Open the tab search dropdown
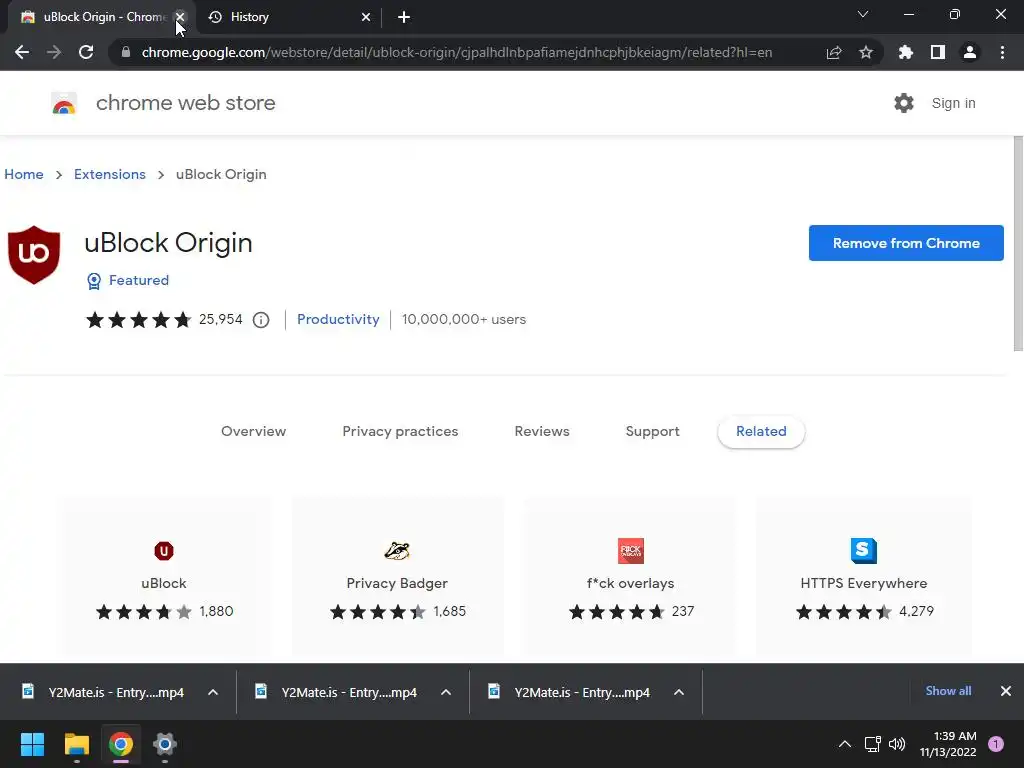Image resolution: width=1024 pixels, height=768 pixels. coord(863,14)
